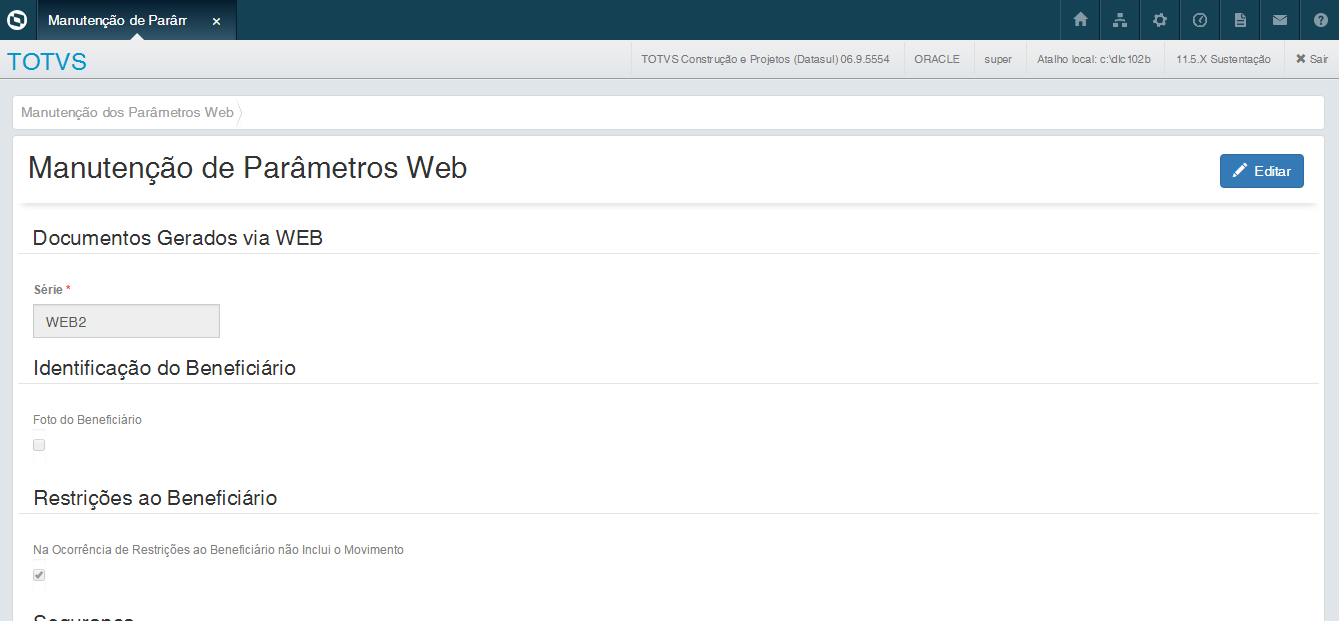
Task: Go to the home page icon
Action: [x=1080, y=20]
